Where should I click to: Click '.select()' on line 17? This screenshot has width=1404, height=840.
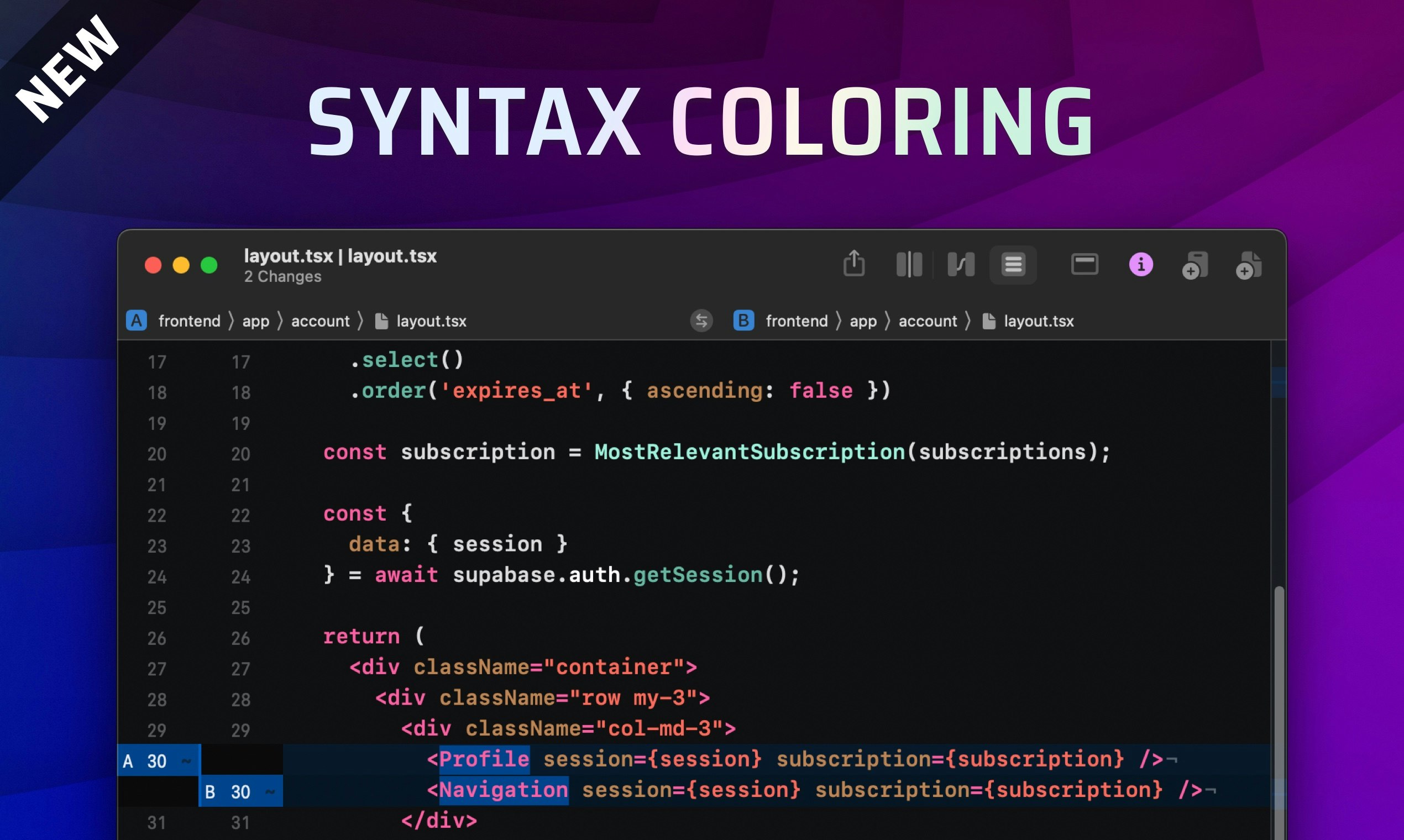click(x=407, y=359)
